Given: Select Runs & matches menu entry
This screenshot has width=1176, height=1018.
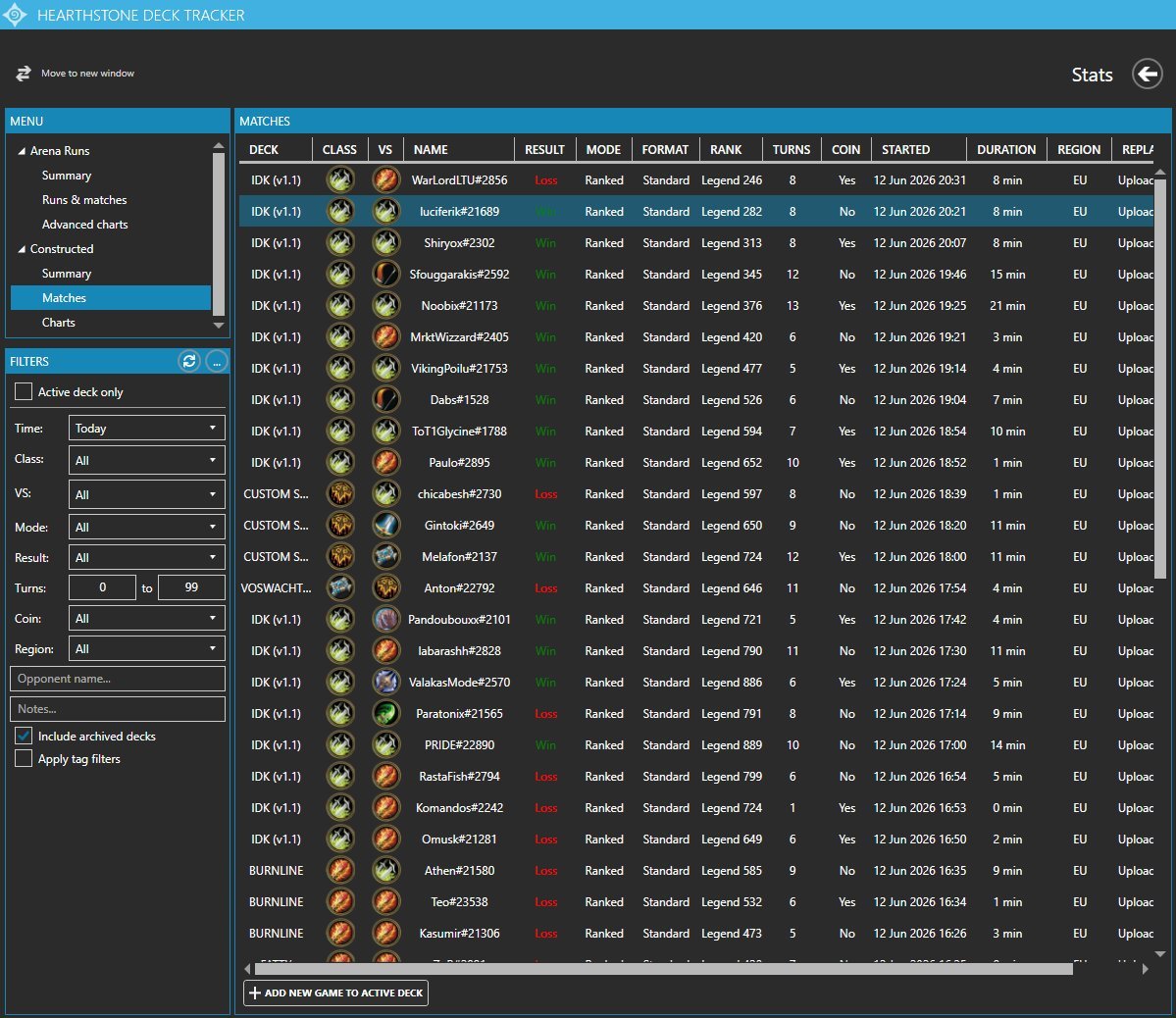Looking at the screenshot, I should (84, 199).
